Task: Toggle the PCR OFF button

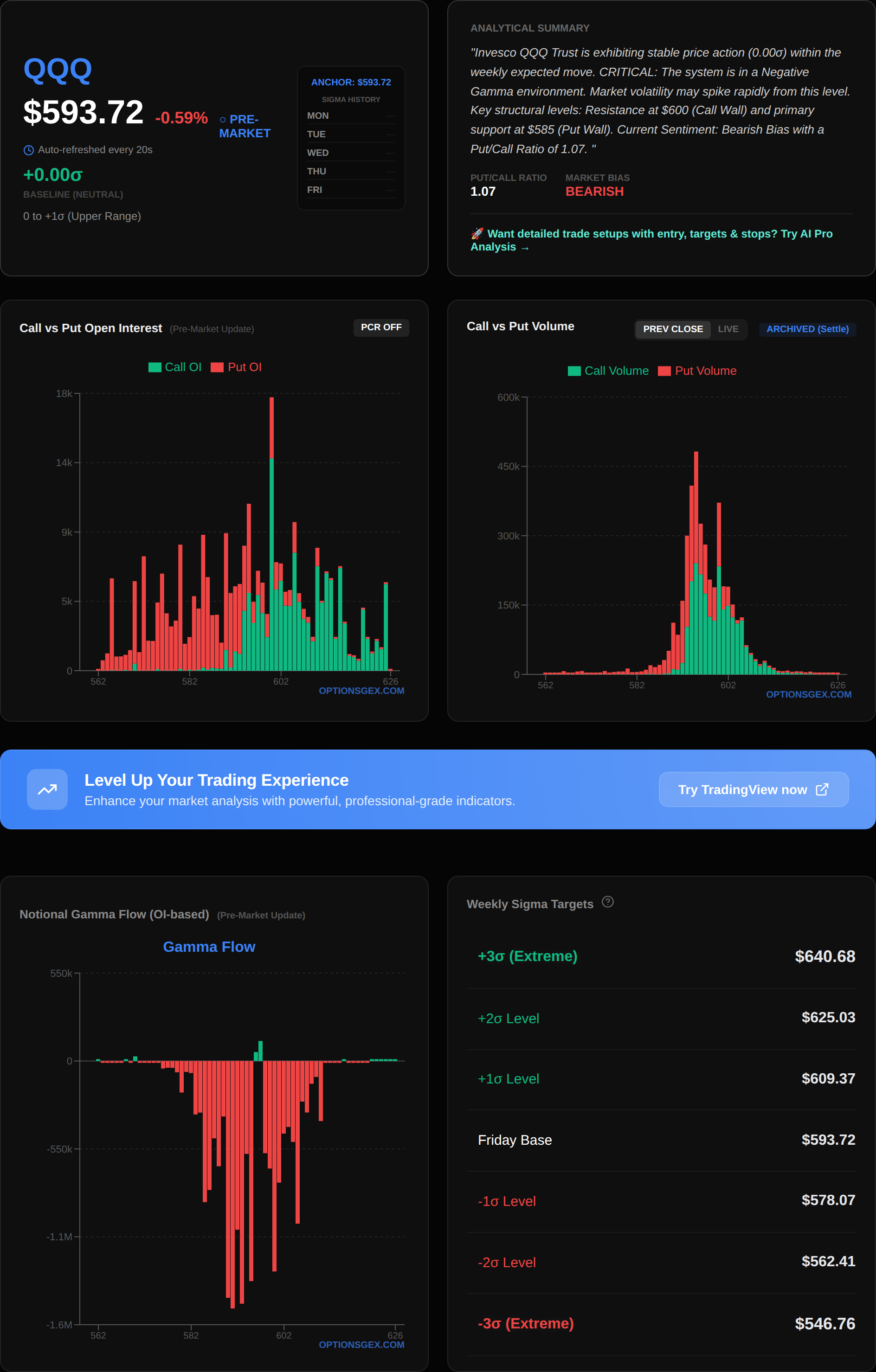Action: pos(381,327)
